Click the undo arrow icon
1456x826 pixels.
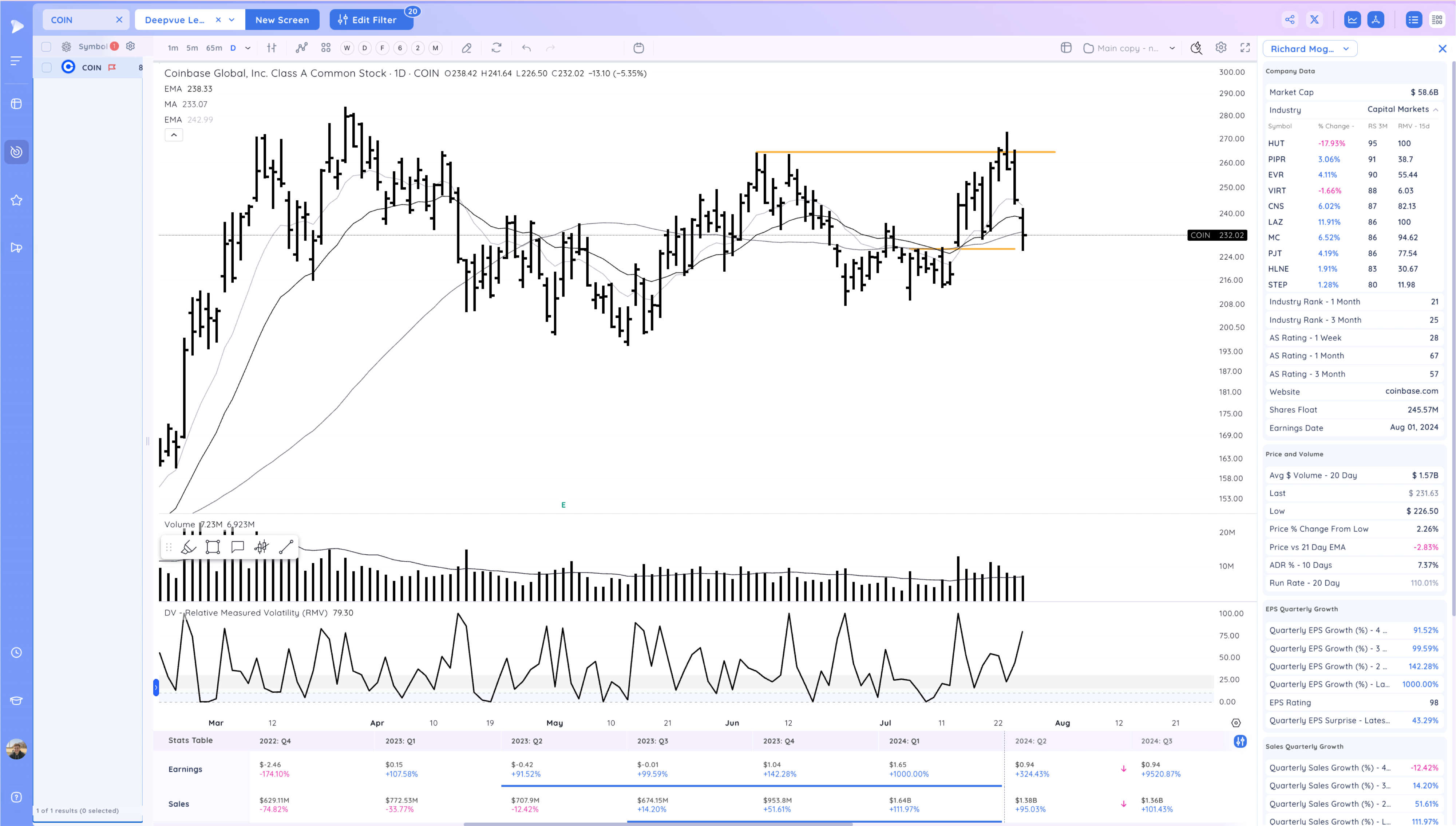[526, 48]
